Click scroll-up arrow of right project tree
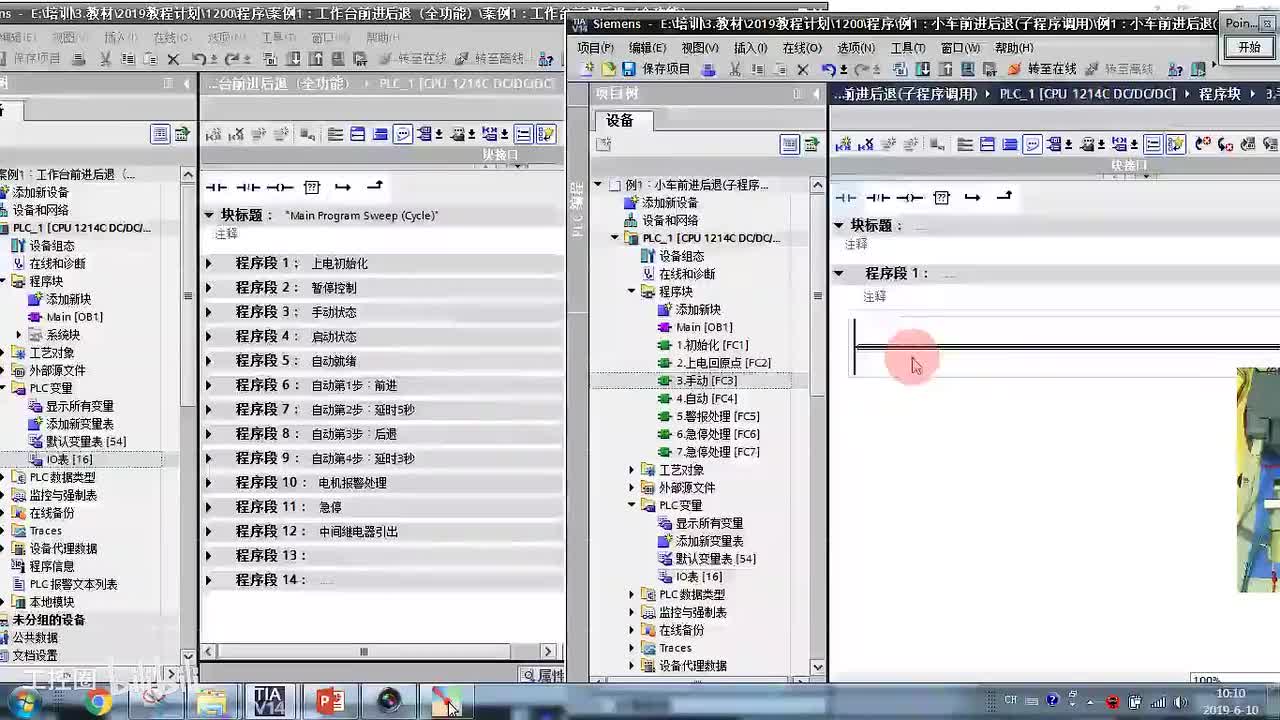This screenshot has height=720, width=1280. click(817, 184)
